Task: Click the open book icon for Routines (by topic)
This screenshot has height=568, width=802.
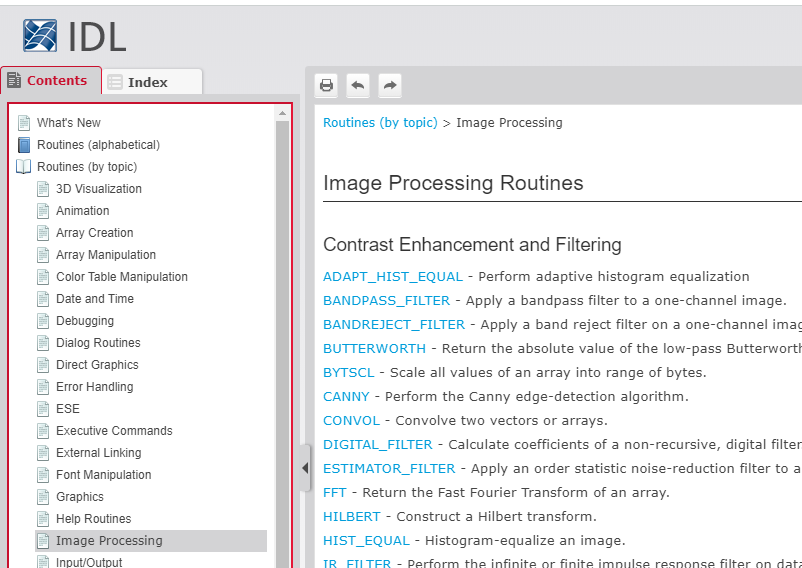Action: tap(24, 167)
